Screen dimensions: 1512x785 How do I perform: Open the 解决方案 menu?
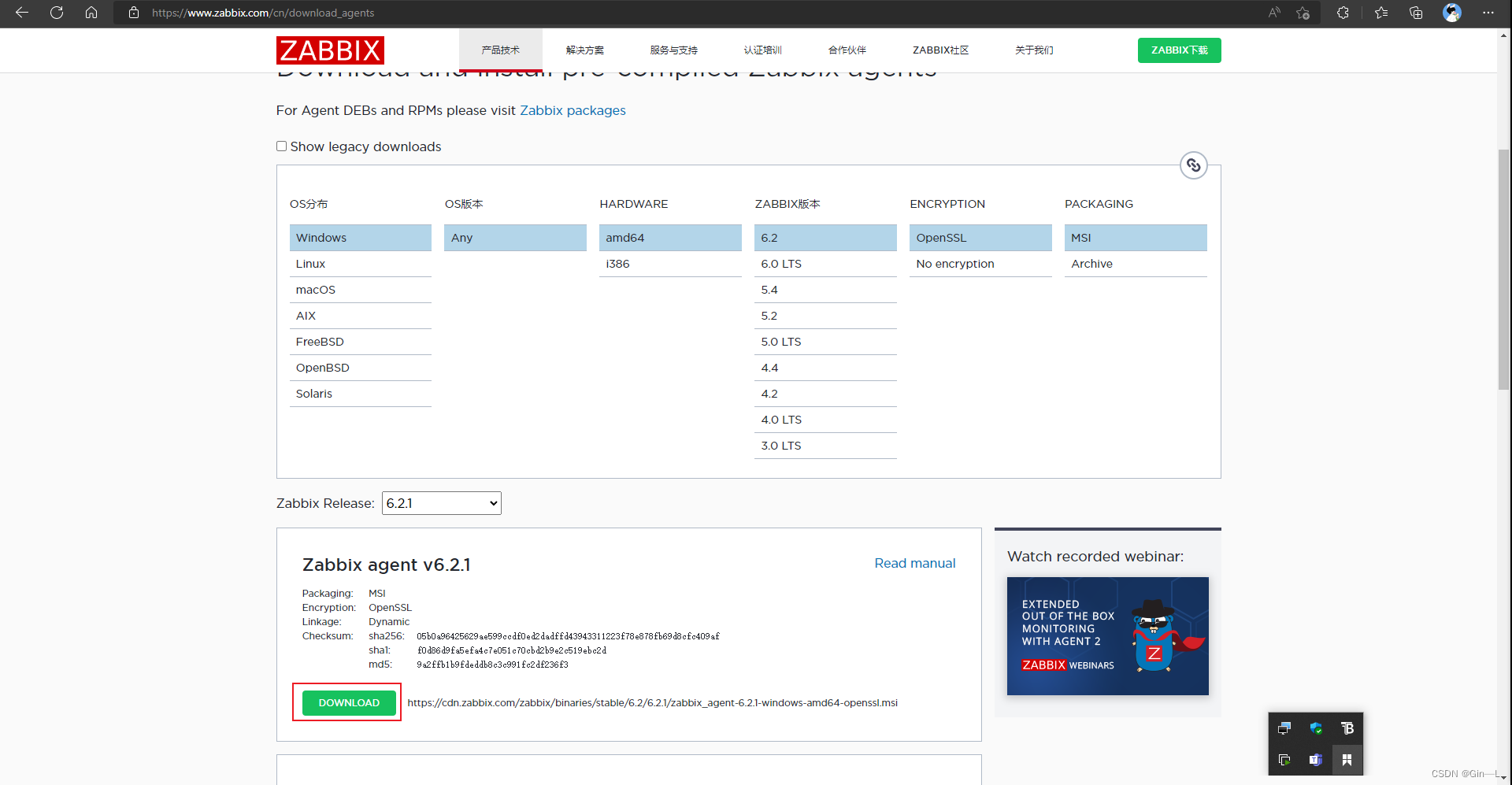tap(585, 50)
